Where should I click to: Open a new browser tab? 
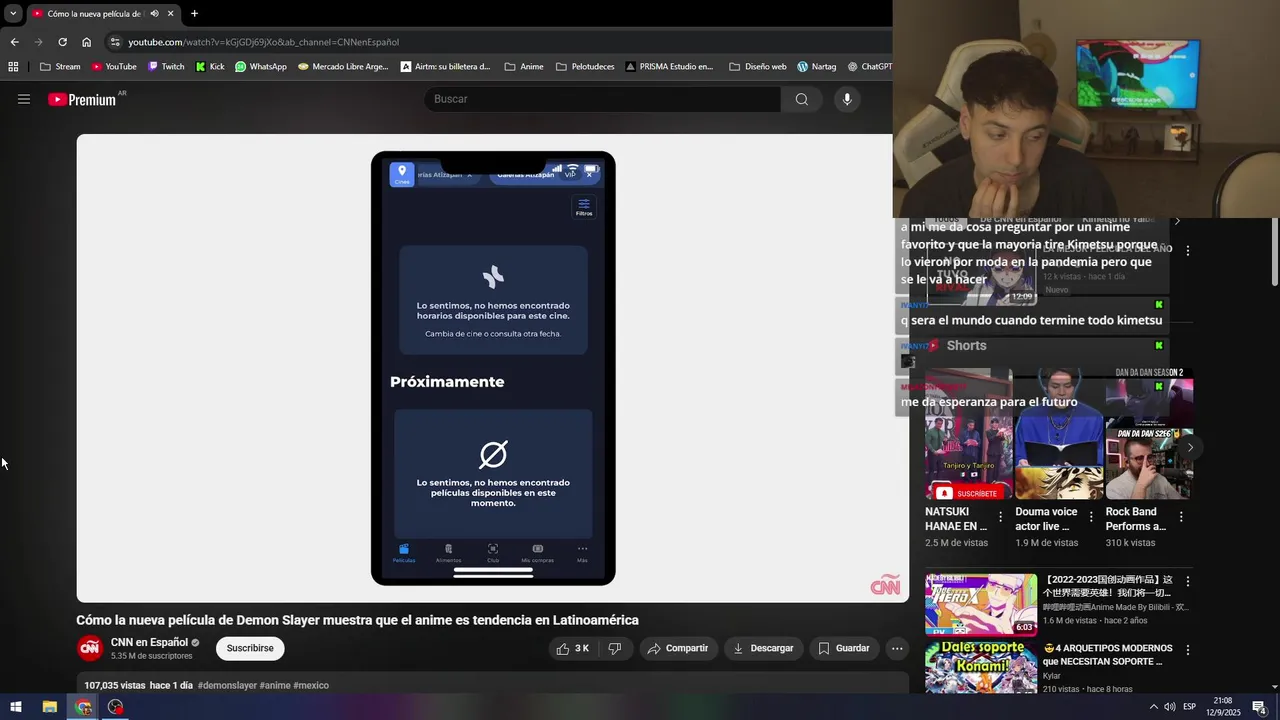point(194,13)
